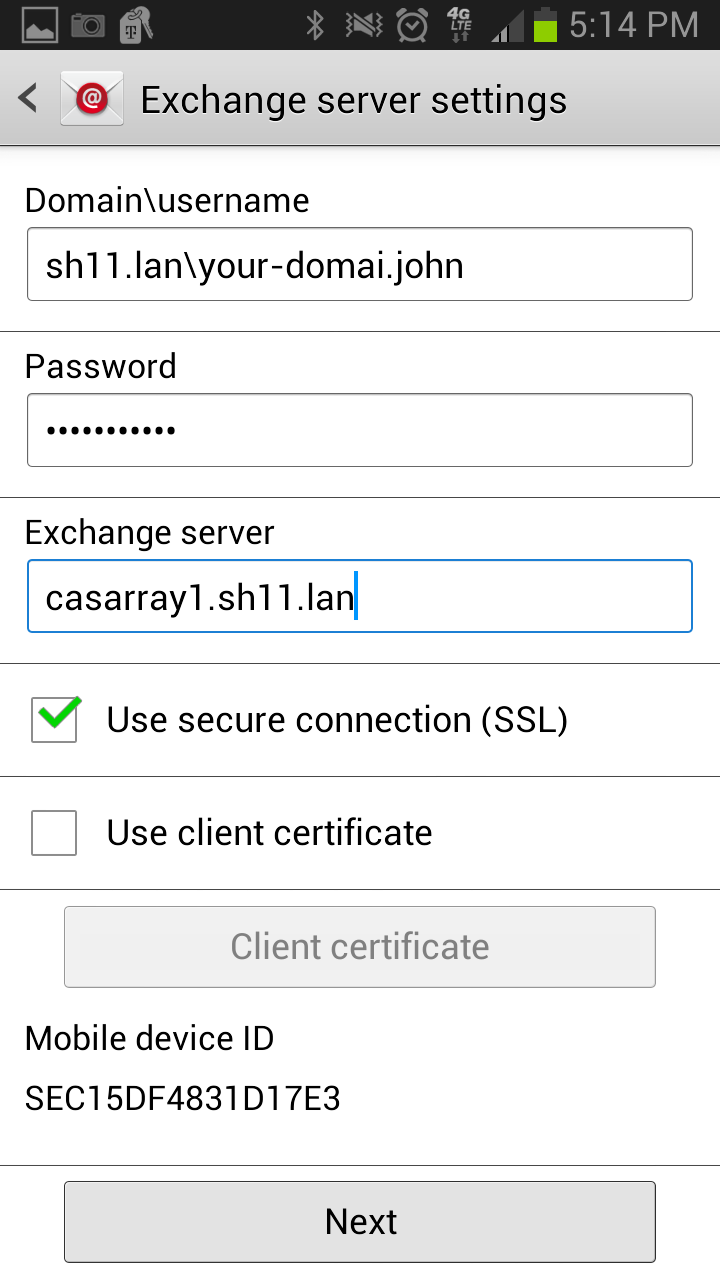Tap the red email envelope icon
720x1280 pixels.
tap(92, 99)
